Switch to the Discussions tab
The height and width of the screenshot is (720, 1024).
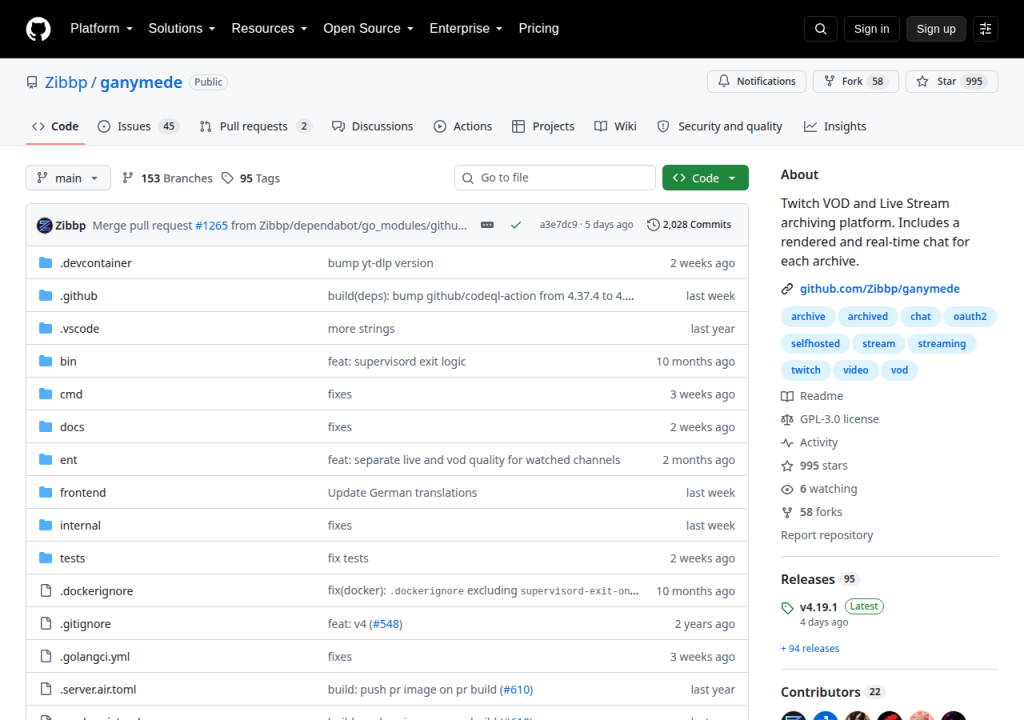click(x=372, y=127)
